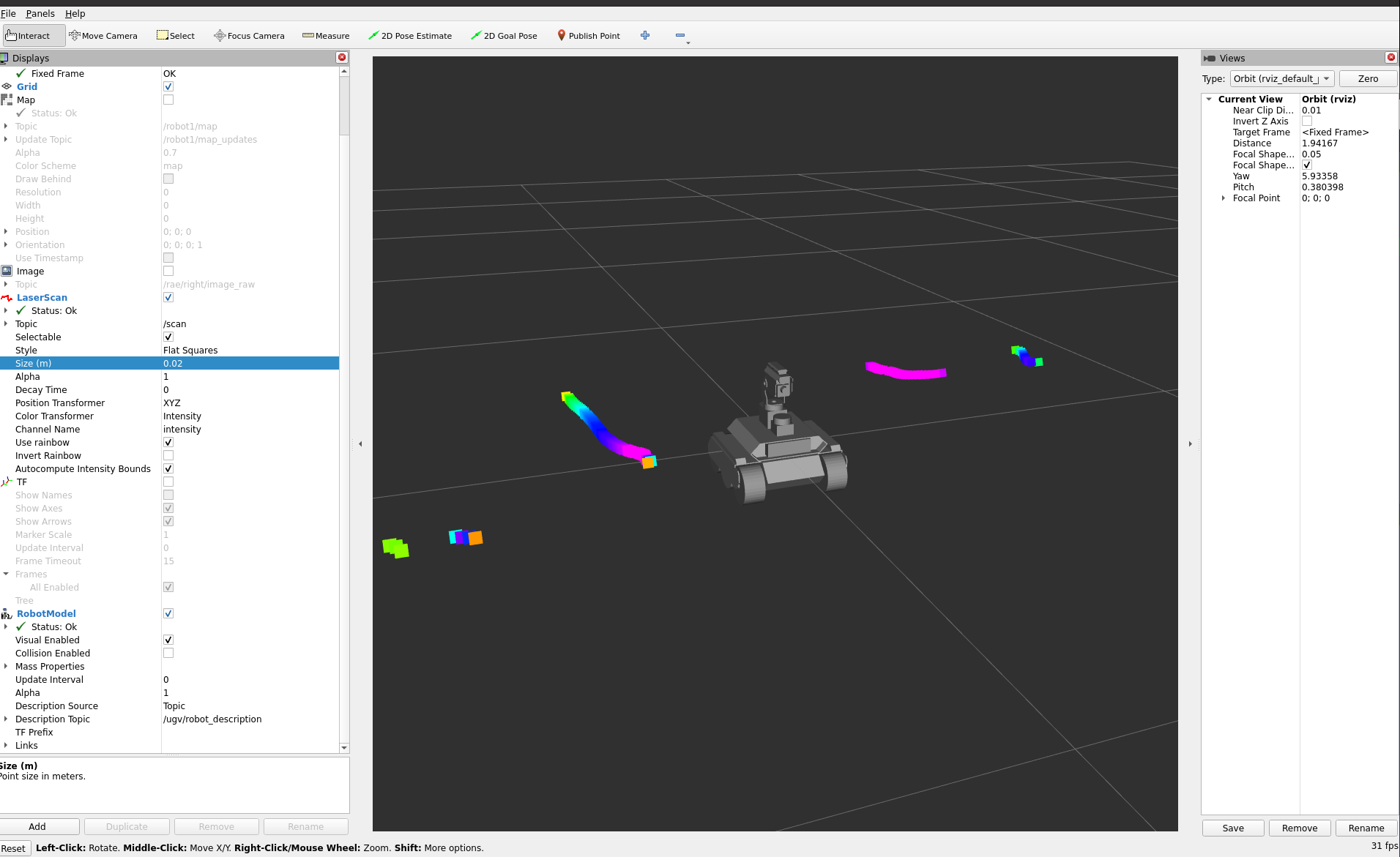
Task: Expand LaserScan Topic /scan row
Action: pos(6,323)
